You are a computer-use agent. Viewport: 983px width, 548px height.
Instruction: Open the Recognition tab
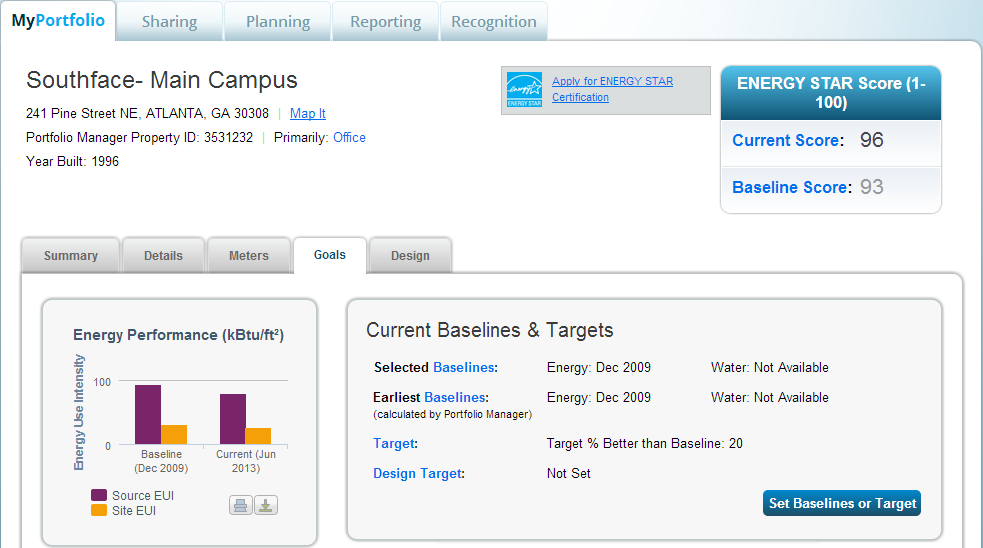[494, 21]
